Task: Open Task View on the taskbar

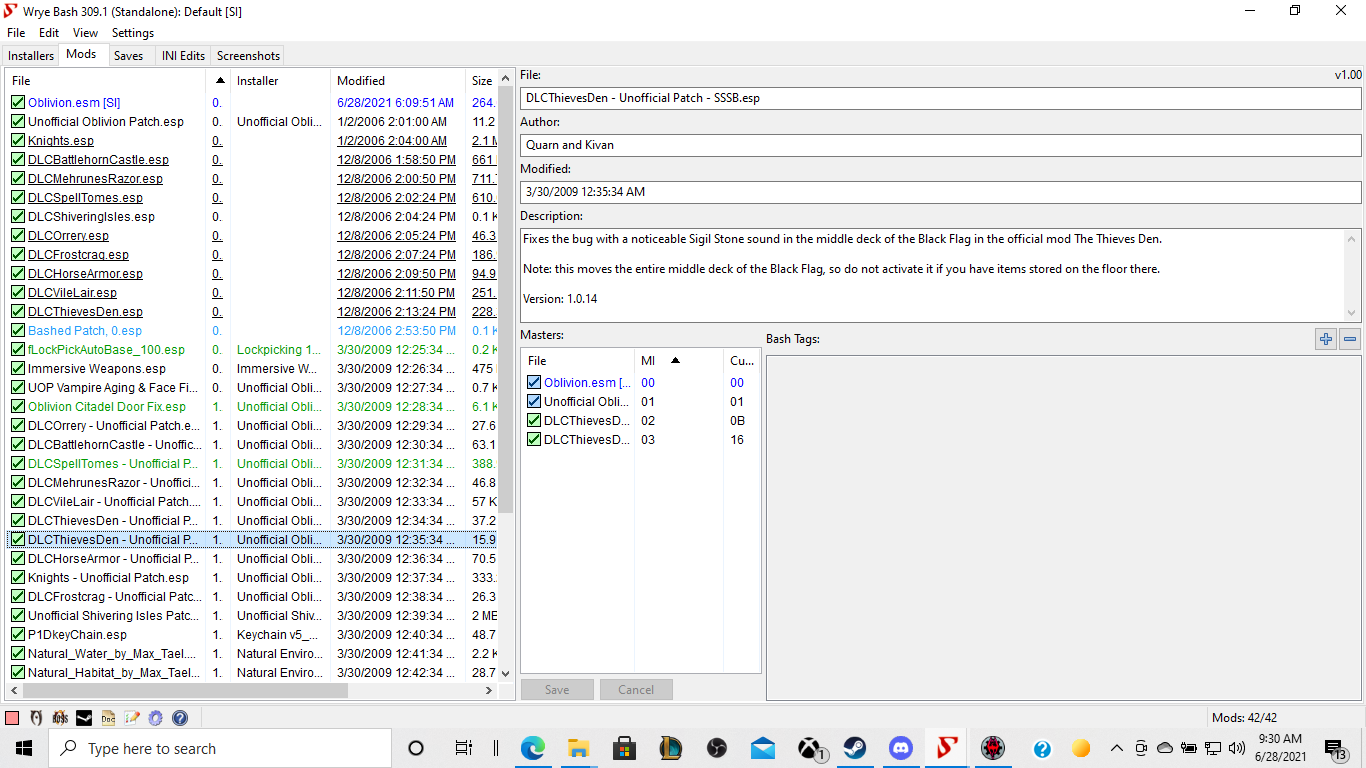Action: coord(463,748)
